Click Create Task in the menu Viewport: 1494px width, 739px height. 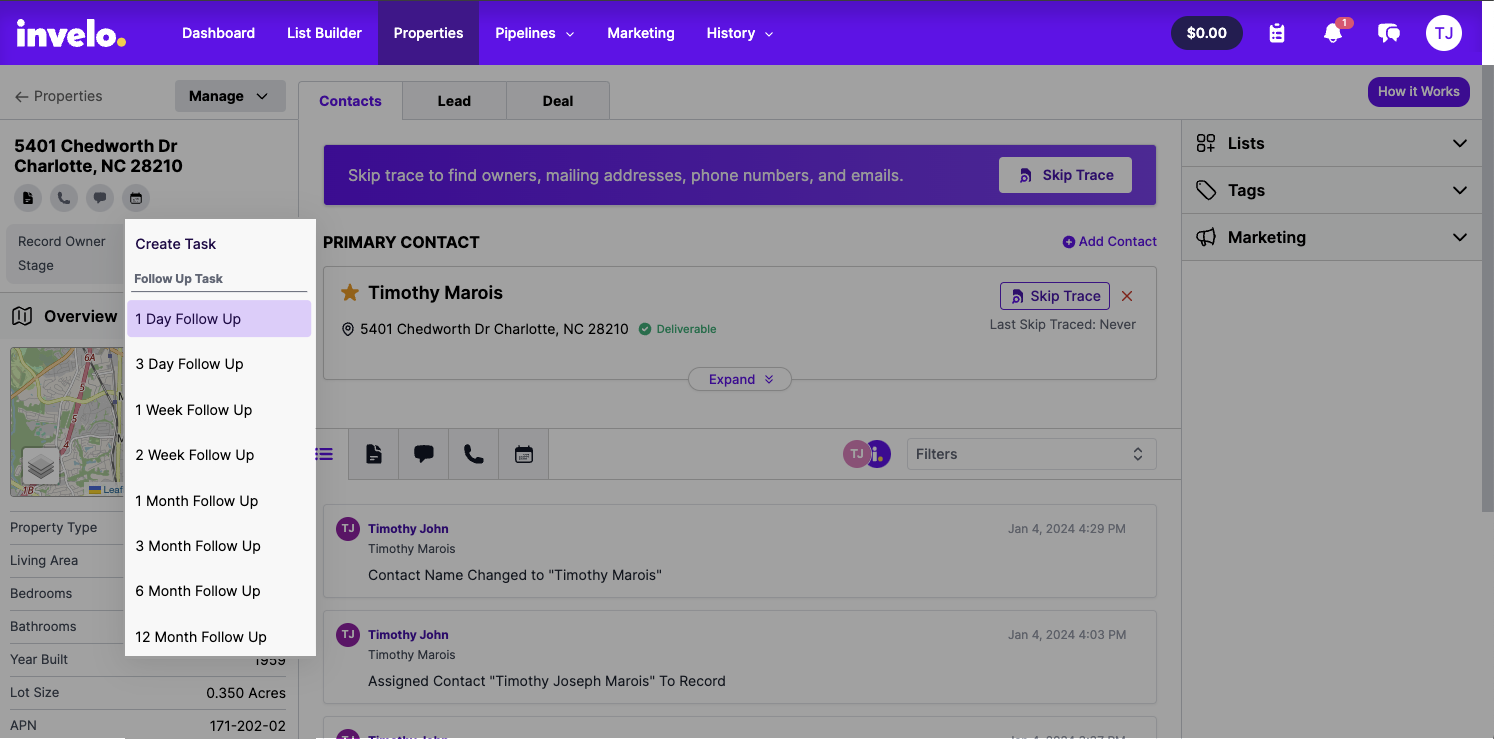(176, 244)
